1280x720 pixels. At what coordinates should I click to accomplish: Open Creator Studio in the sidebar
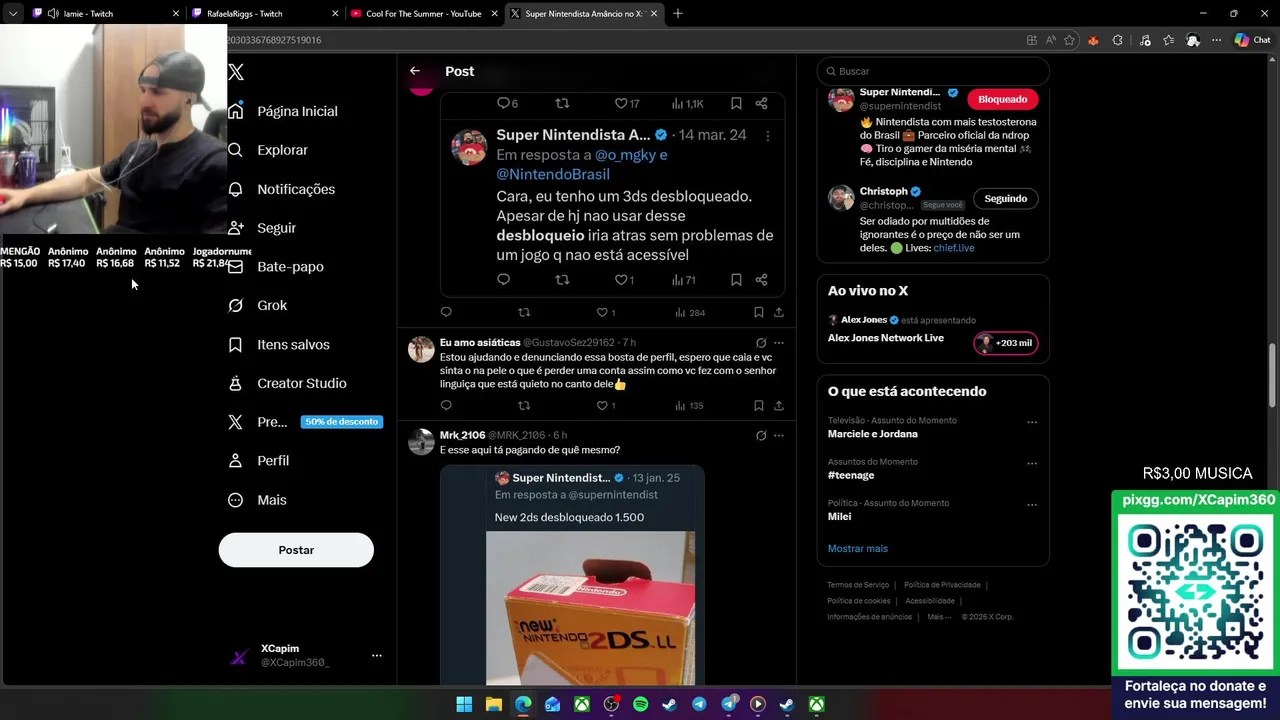(287, 384)
